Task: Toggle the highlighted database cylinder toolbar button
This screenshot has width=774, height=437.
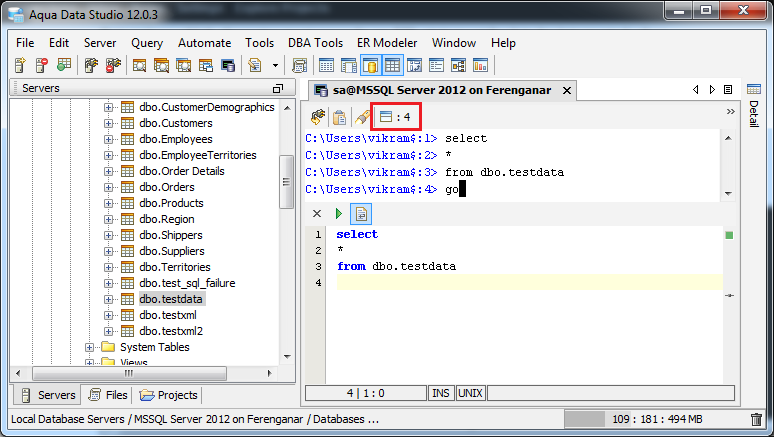Action: point(371,65)
